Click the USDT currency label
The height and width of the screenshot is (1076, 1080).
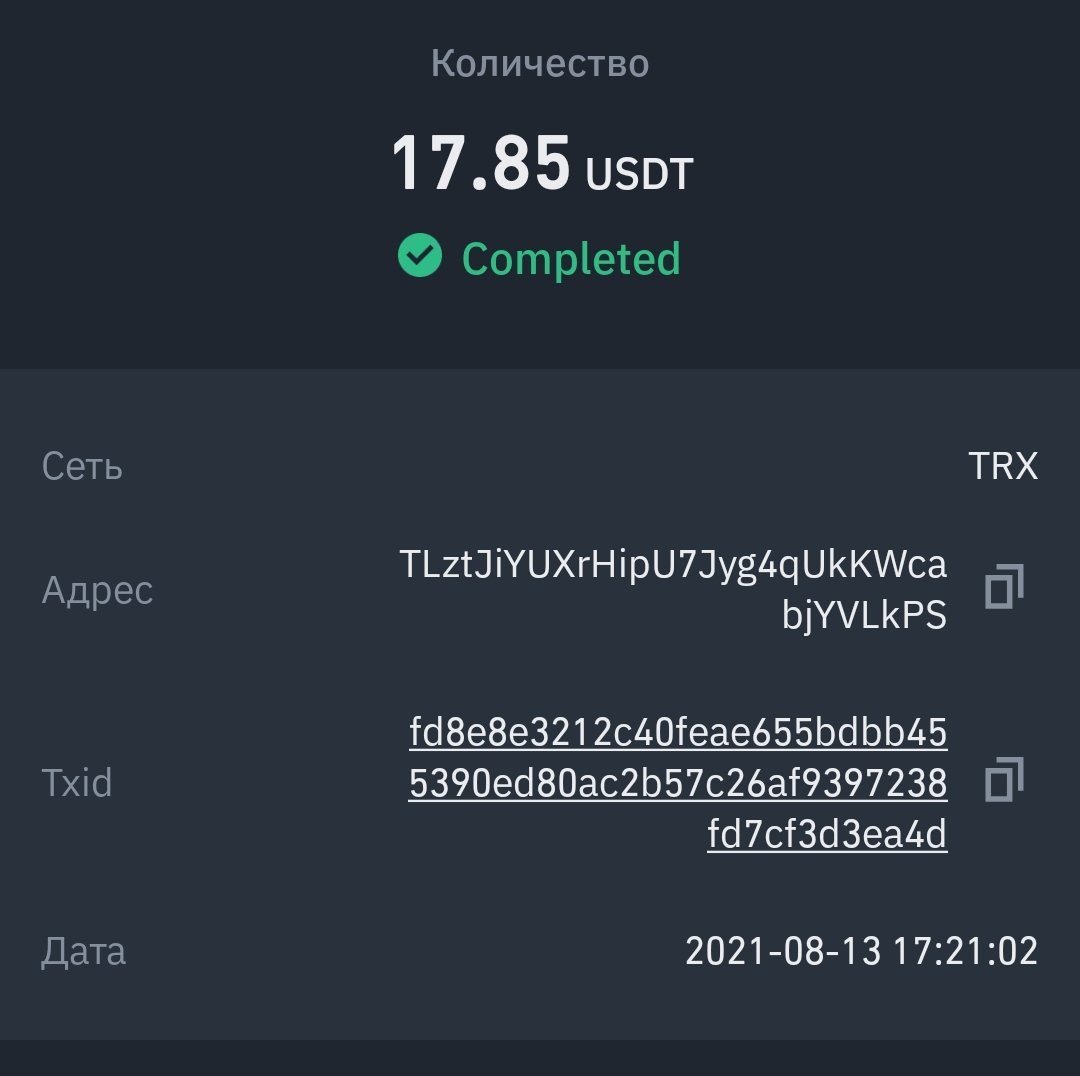coord(639,174)
